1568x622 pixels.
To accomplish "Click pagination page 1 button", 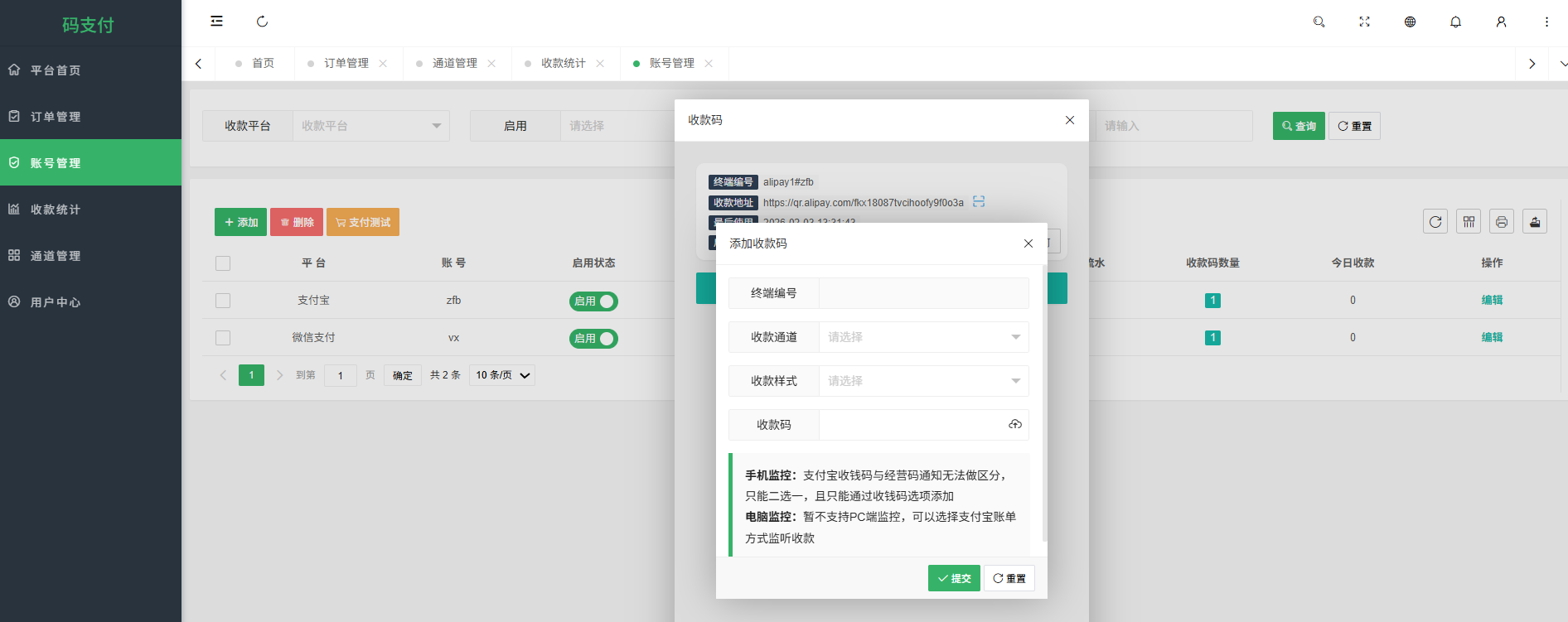I will pyautogui.click(x=251, y=375).
